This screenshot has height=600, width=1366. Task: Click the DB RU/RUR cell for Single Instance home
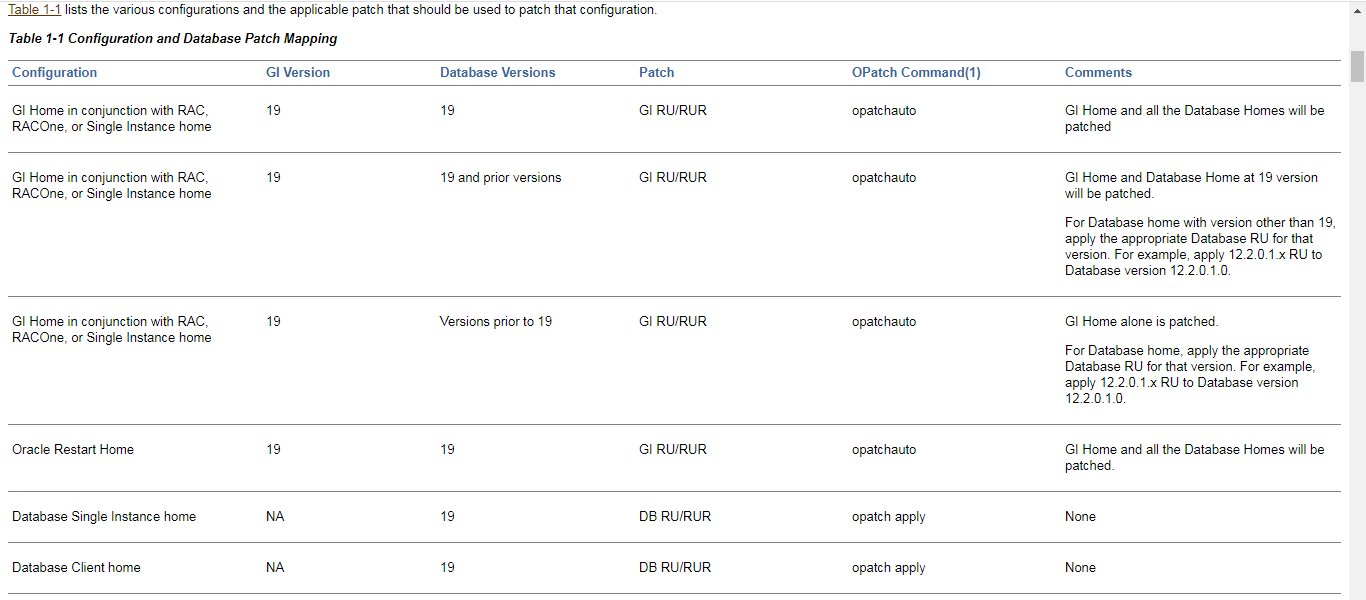pos(675,516)
